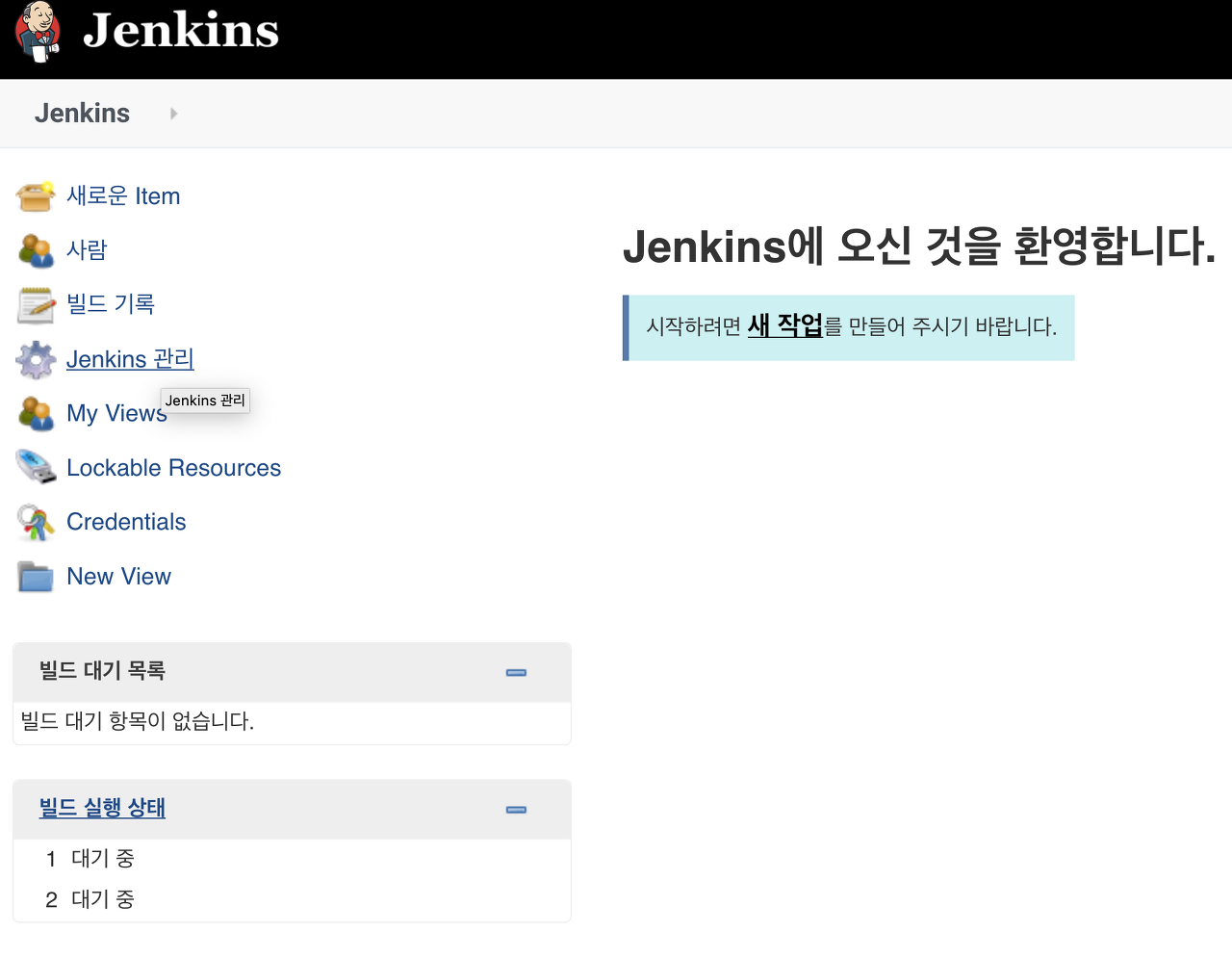This screenshot has width=1232, height=958.
Task: Click the Credentials keys icon
Action: coord(36,523)
